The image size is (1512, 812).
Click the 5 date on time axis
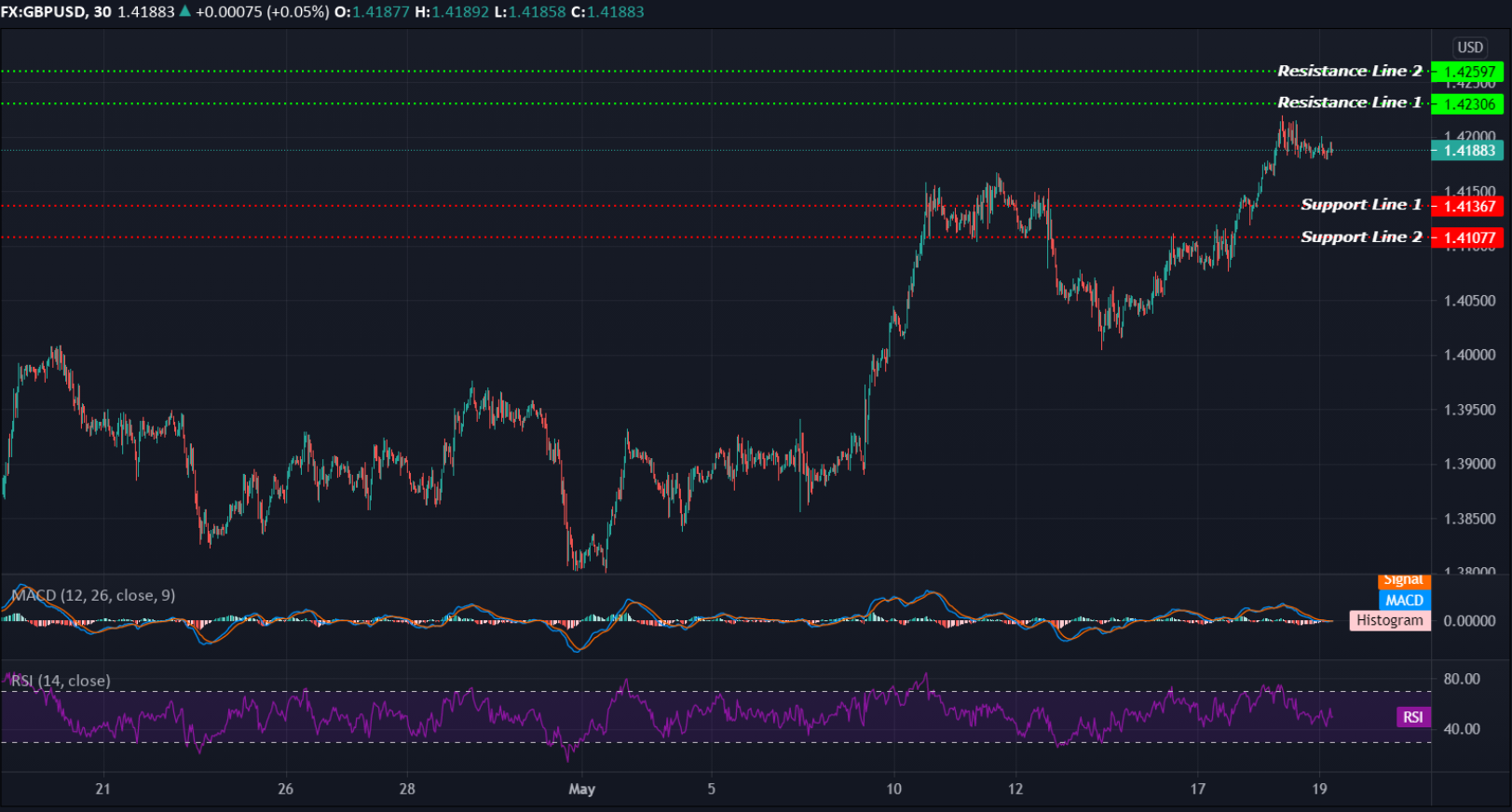coord(711,789)
